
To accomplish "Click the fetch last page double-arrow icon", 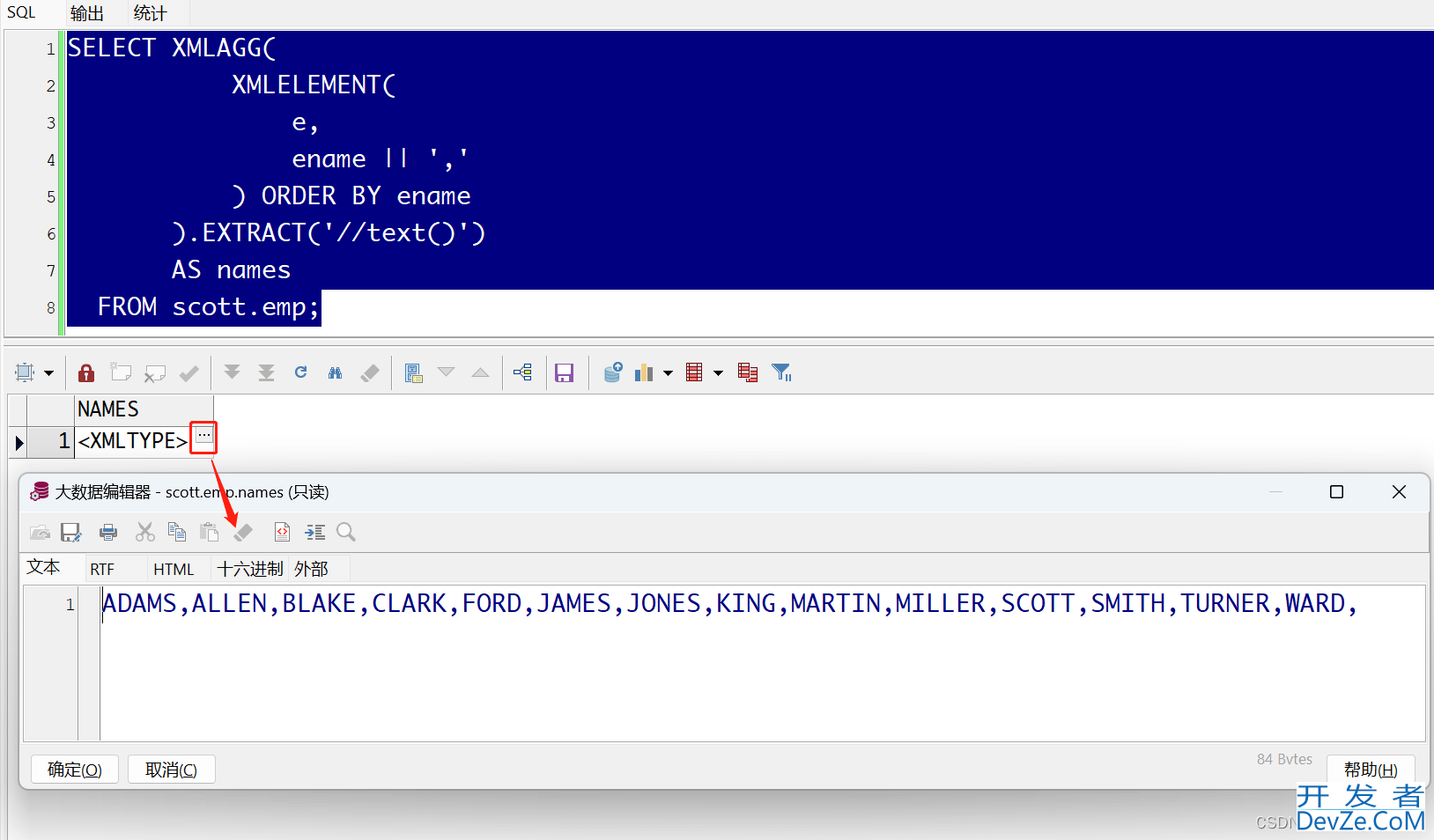I will (266, 373).
